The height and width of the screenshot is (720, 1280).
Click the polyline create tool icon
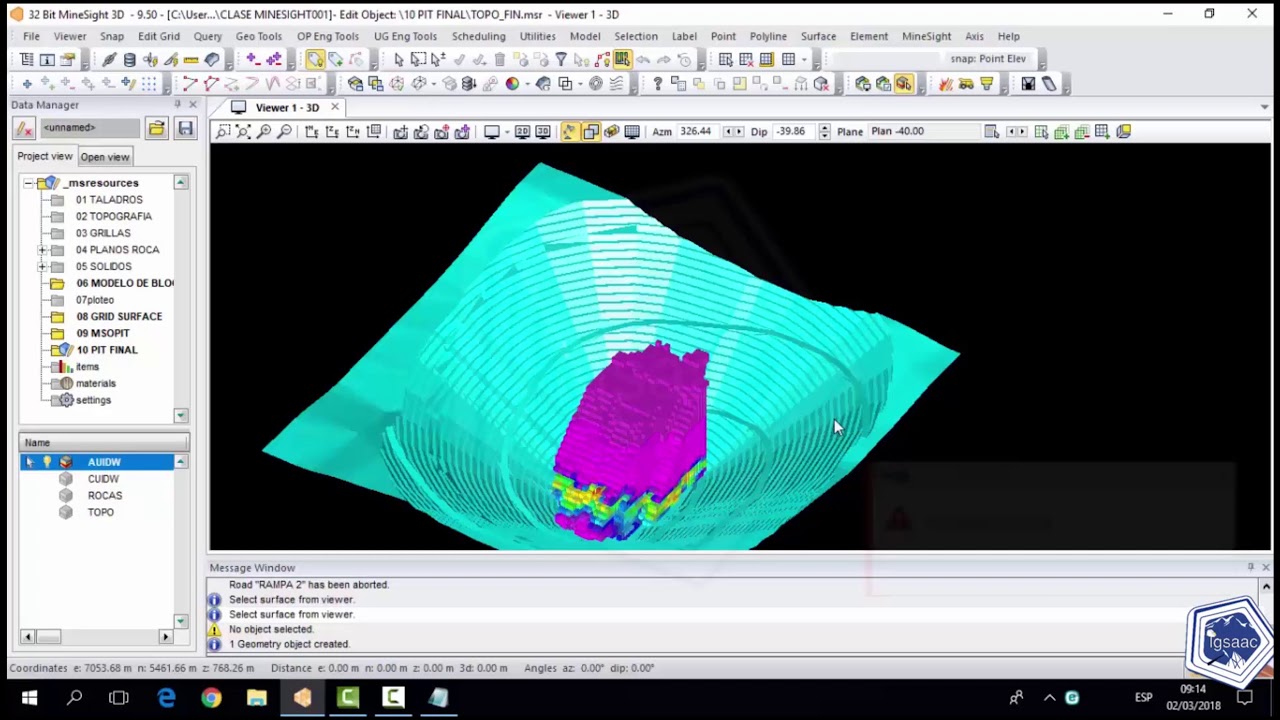(189, 84)
